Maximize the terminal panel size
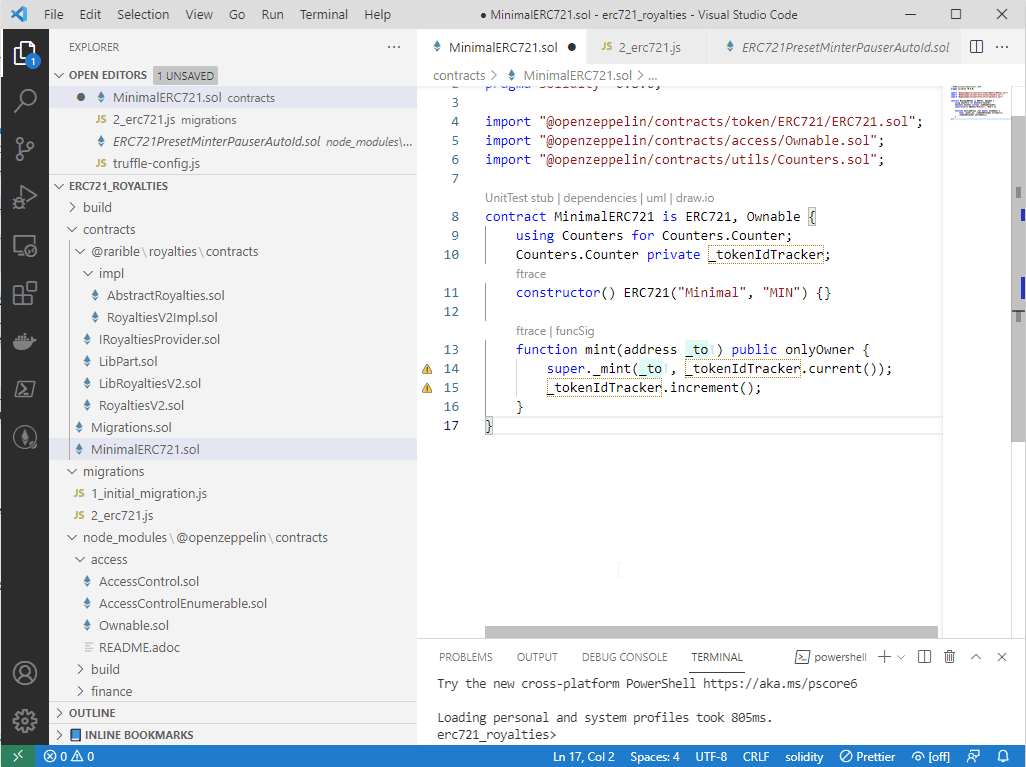Viewport: 1026px width, 767px height. pos(976,656)
